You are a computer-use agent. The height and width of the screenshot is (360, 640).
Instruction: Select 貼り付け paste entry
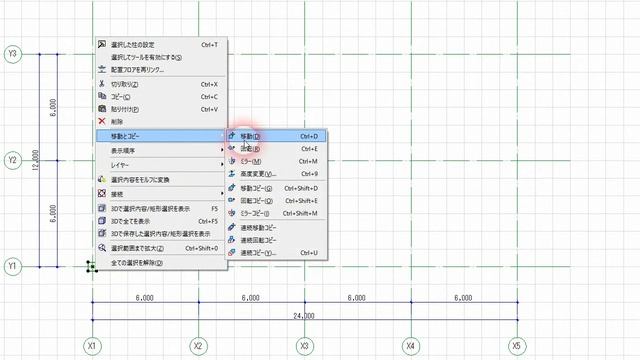(161, 109)
